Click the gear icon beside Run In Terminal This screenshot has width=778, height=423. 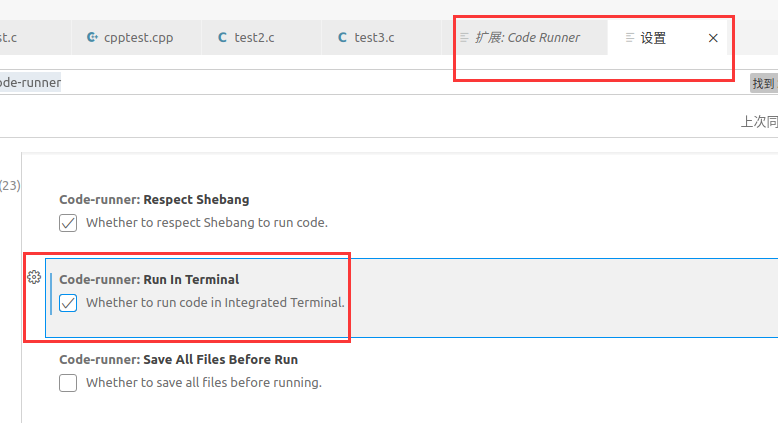point(34,277)
